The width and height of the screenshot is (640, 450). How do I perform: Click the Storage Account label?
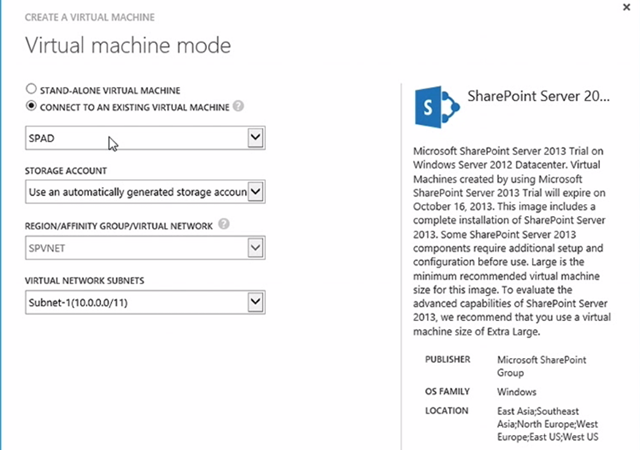click(x=66, y=171)
